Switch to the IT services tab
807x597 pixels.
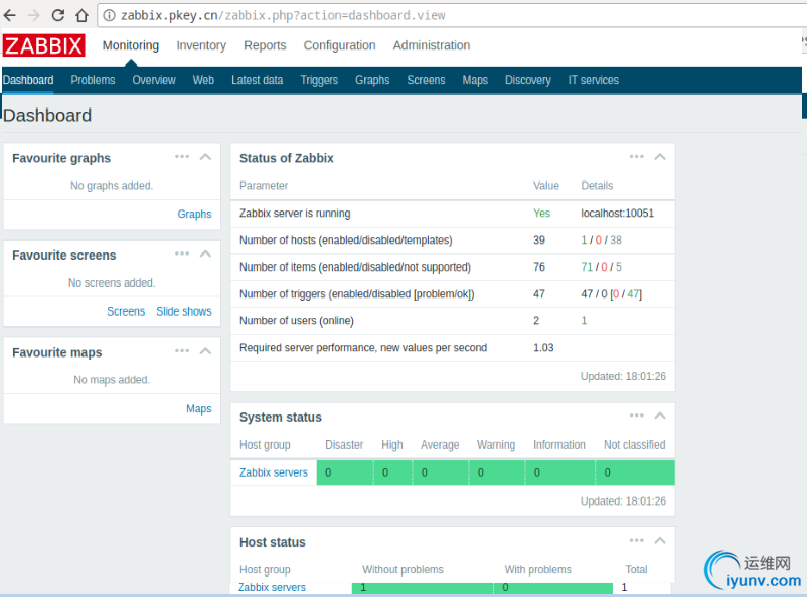[593, 80]
